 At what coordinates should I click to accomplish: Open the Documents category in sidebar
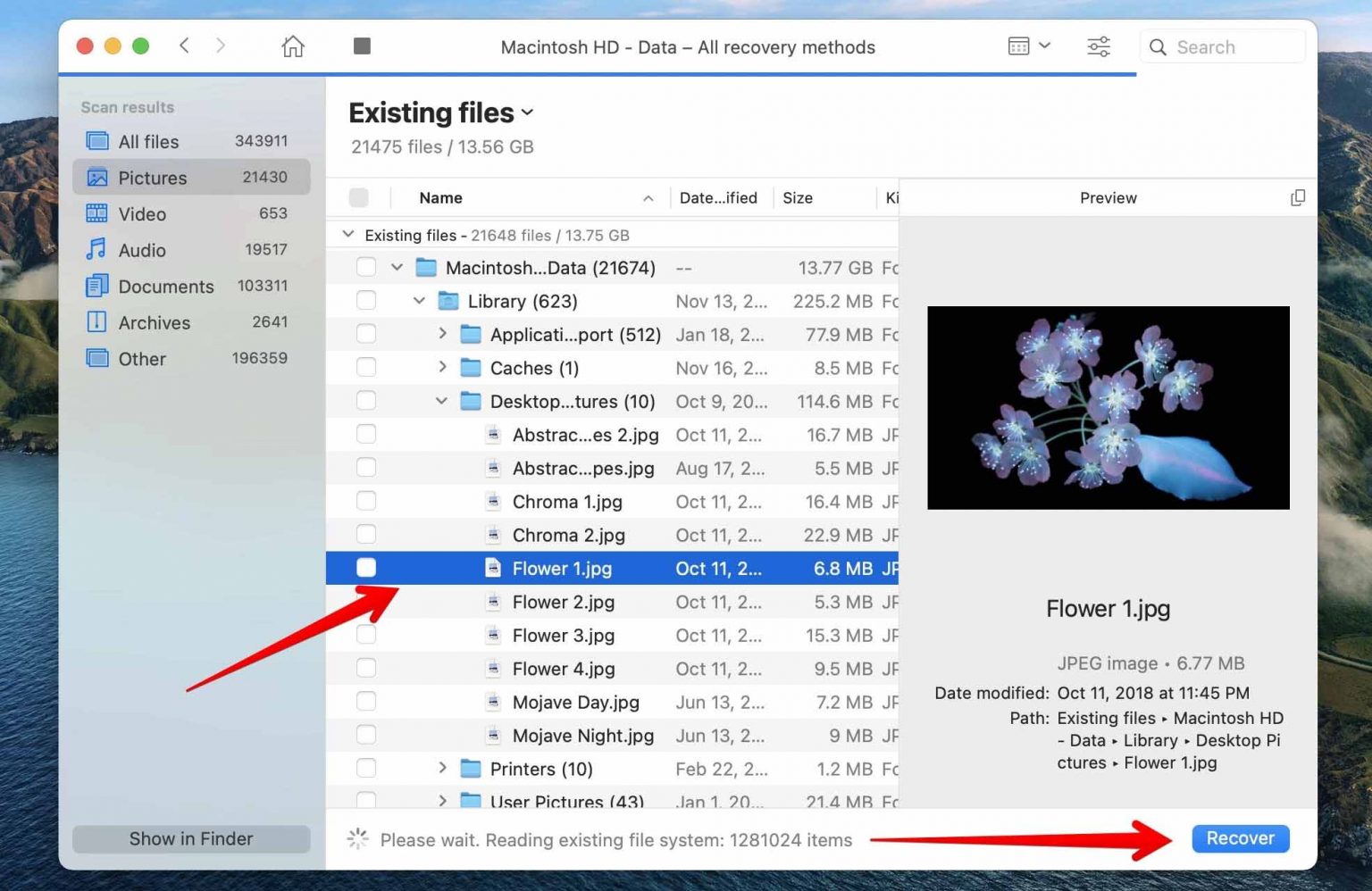pos(166,286)
